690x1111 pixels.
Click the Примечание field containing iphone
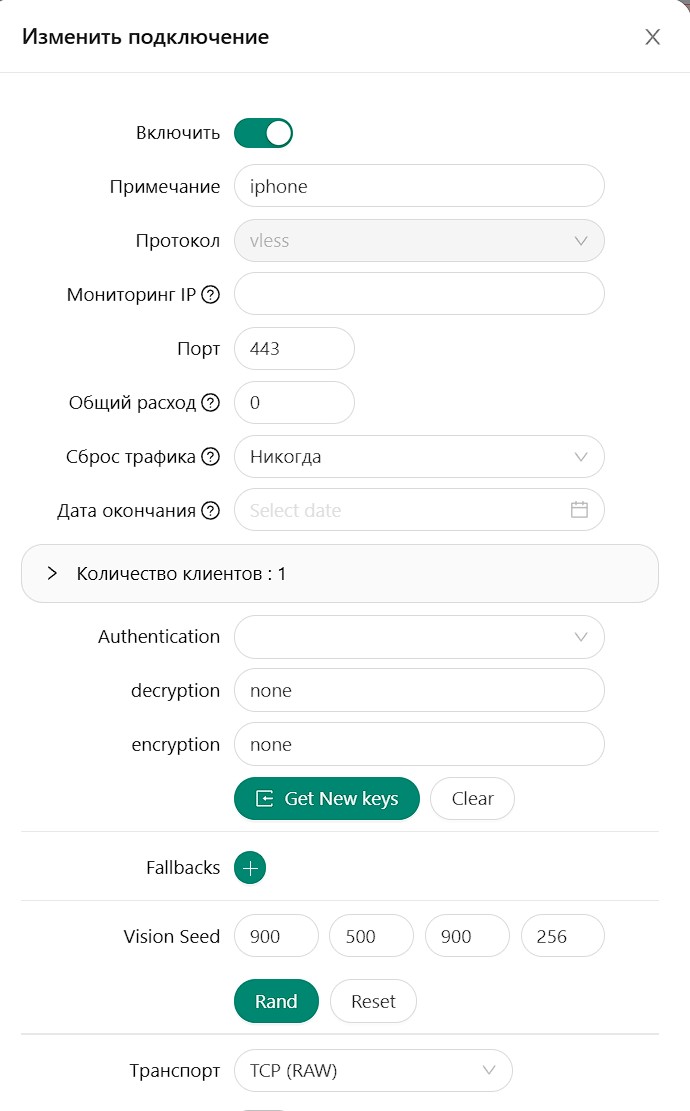[419, 185]
